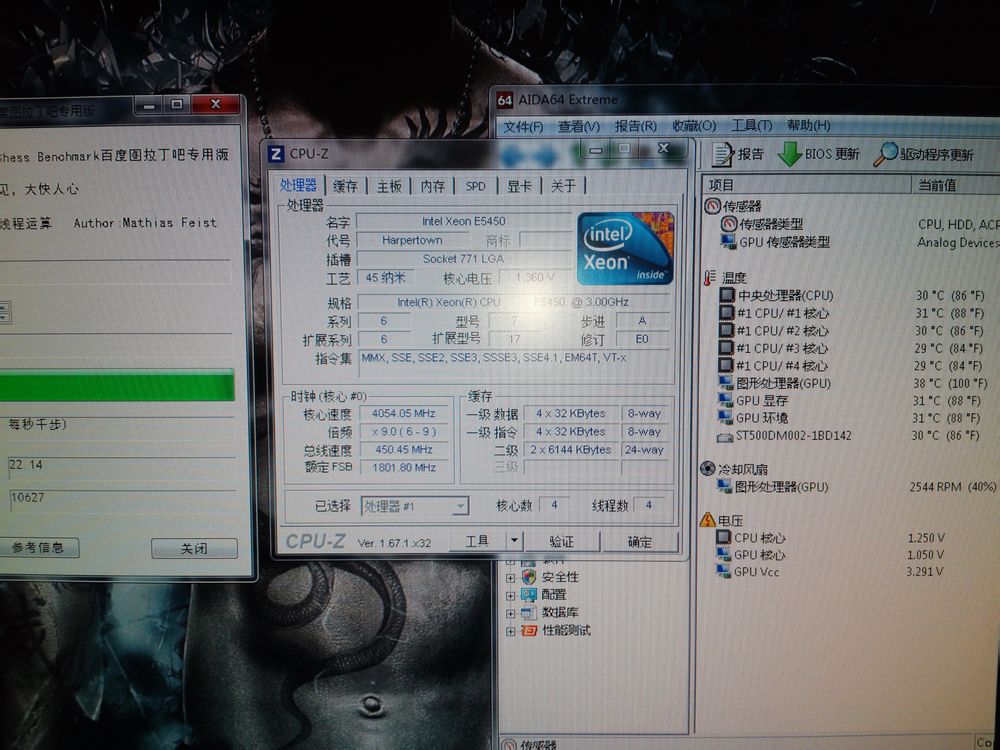Select 配置 in the AIDA64 tree
Viewport: 1000px width, 750px height.
pyautogui.click(x=554, y=594)
